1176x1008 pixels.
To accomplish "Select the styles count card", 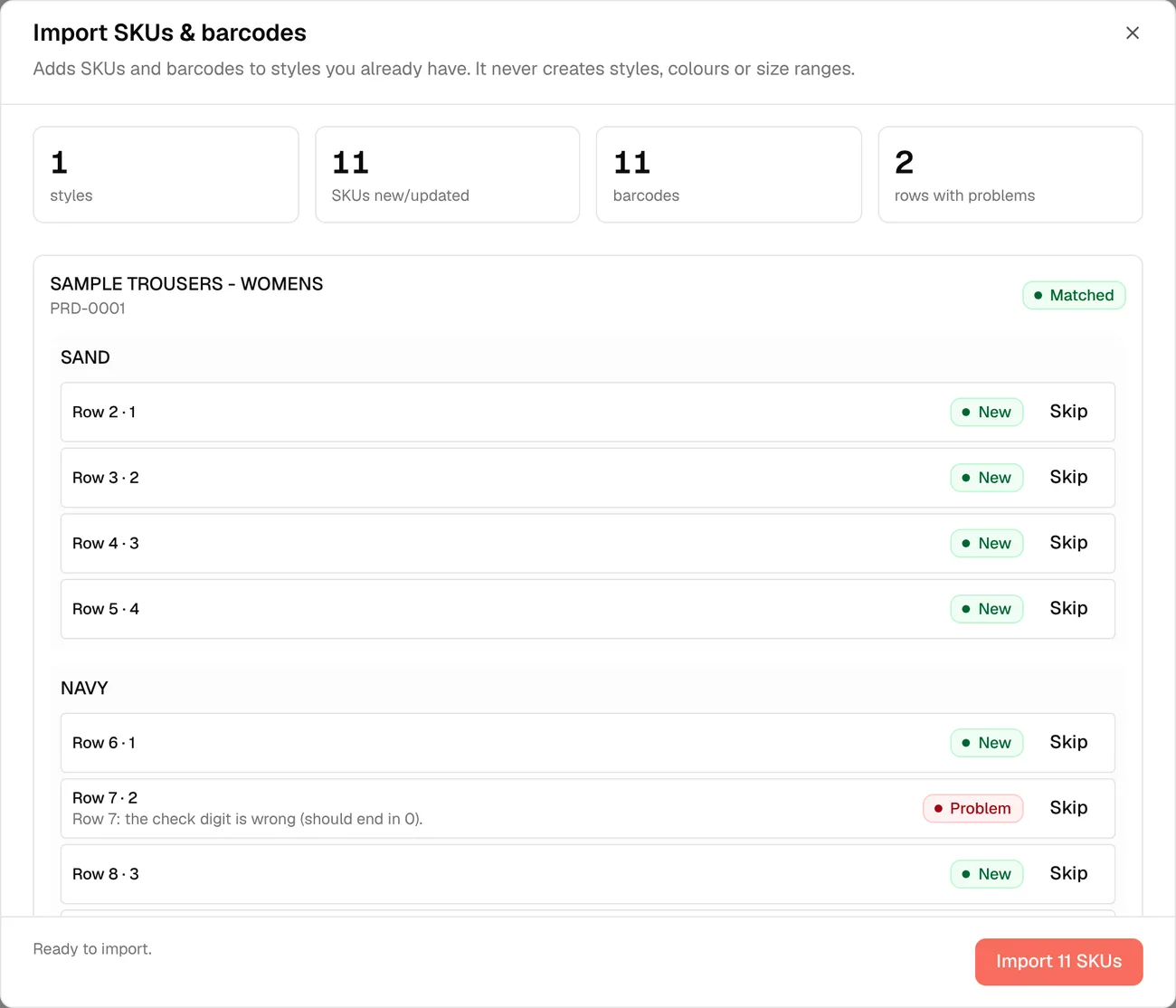I will (x=166, y=175).
